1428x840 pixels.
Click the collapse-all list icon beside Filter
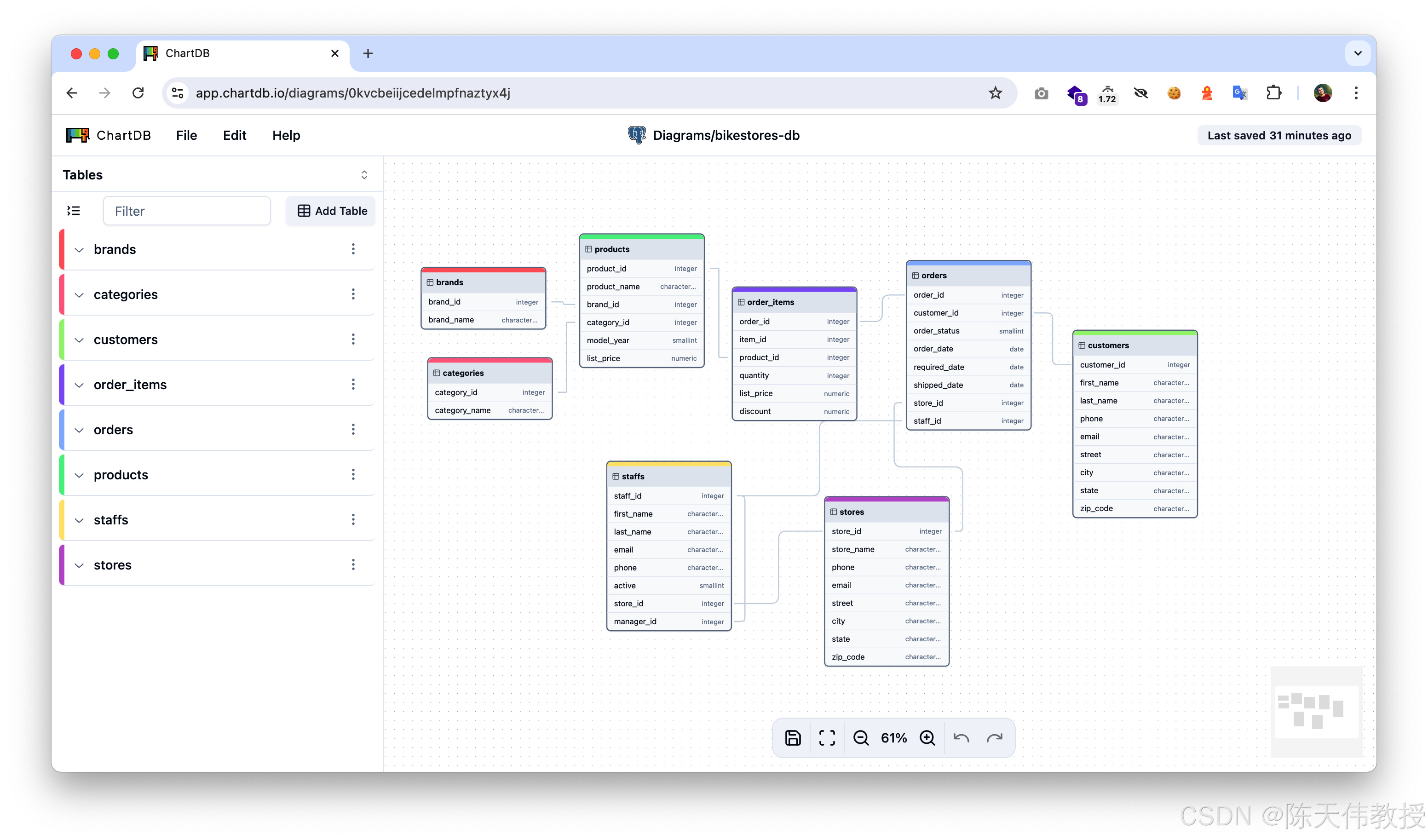coord(74,211)
